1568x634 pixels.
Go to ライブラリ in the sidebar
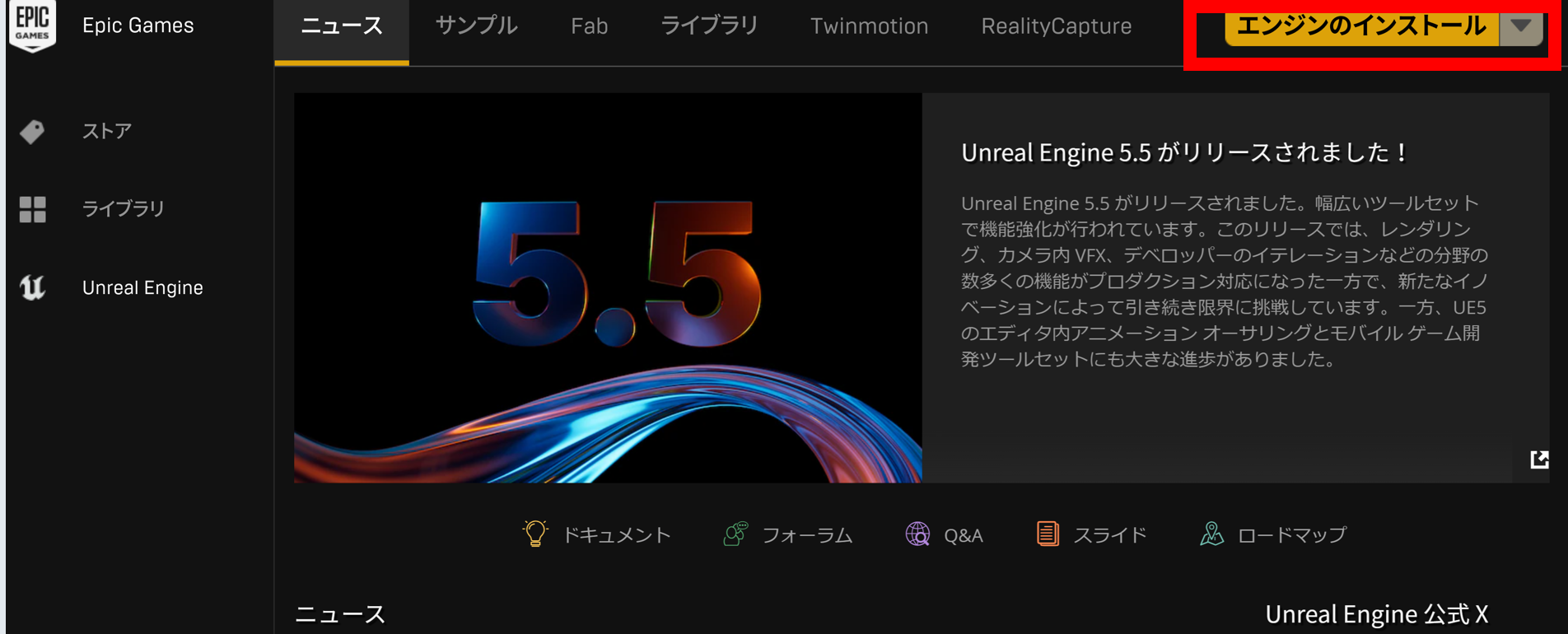tap(124, 209)
